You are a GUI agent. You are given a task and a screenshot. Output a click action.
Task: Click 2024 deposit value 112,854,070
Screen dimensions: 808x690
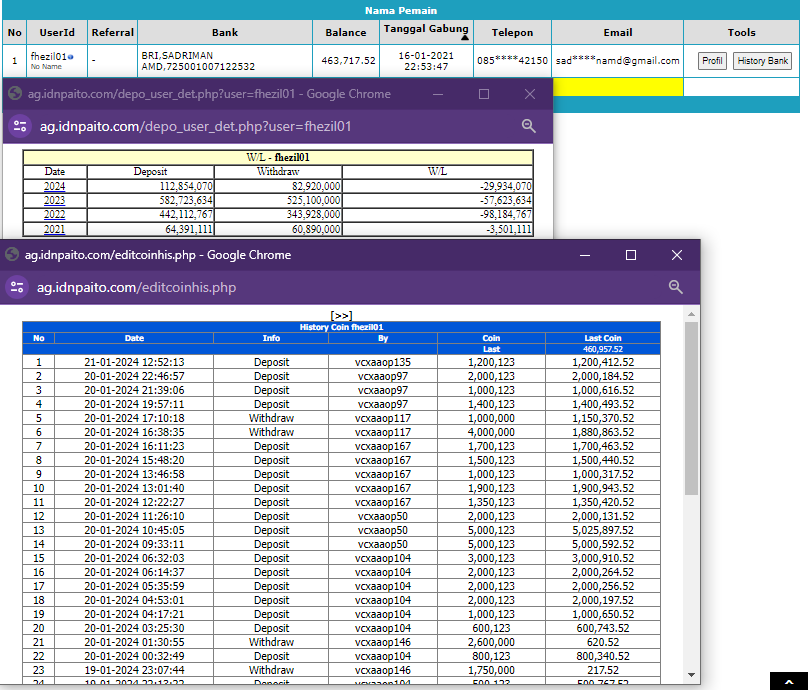click(186, 186)
